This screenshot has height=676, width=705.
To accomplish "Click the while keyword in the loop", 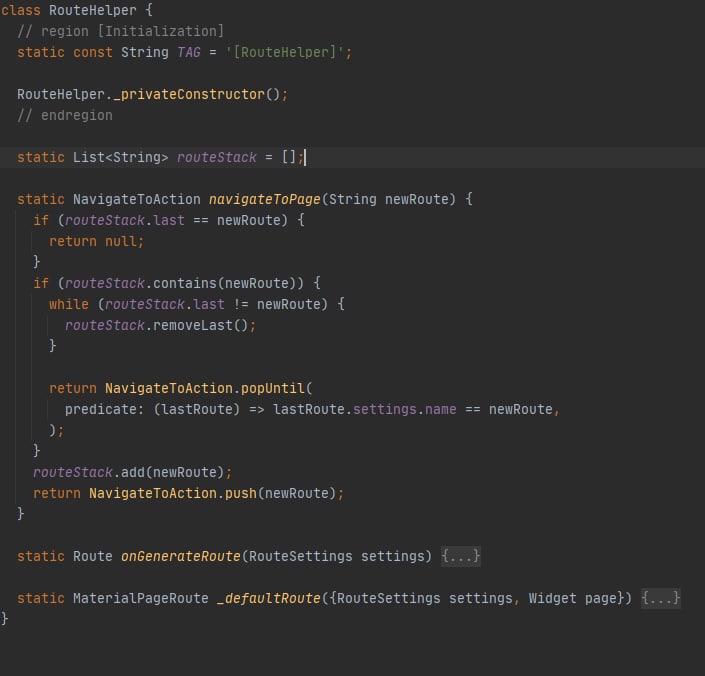I will coord(69,305).
